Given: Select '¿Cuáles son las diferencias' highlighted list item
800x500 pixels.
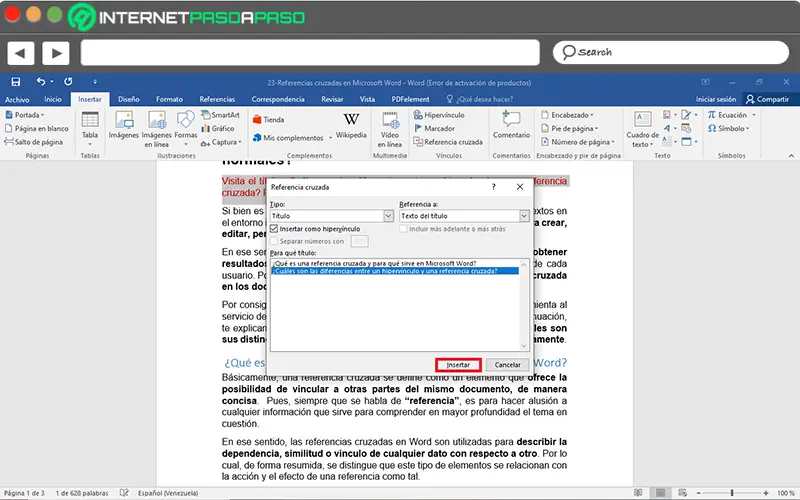Looking at the screenshot, I should coord(395,271).
